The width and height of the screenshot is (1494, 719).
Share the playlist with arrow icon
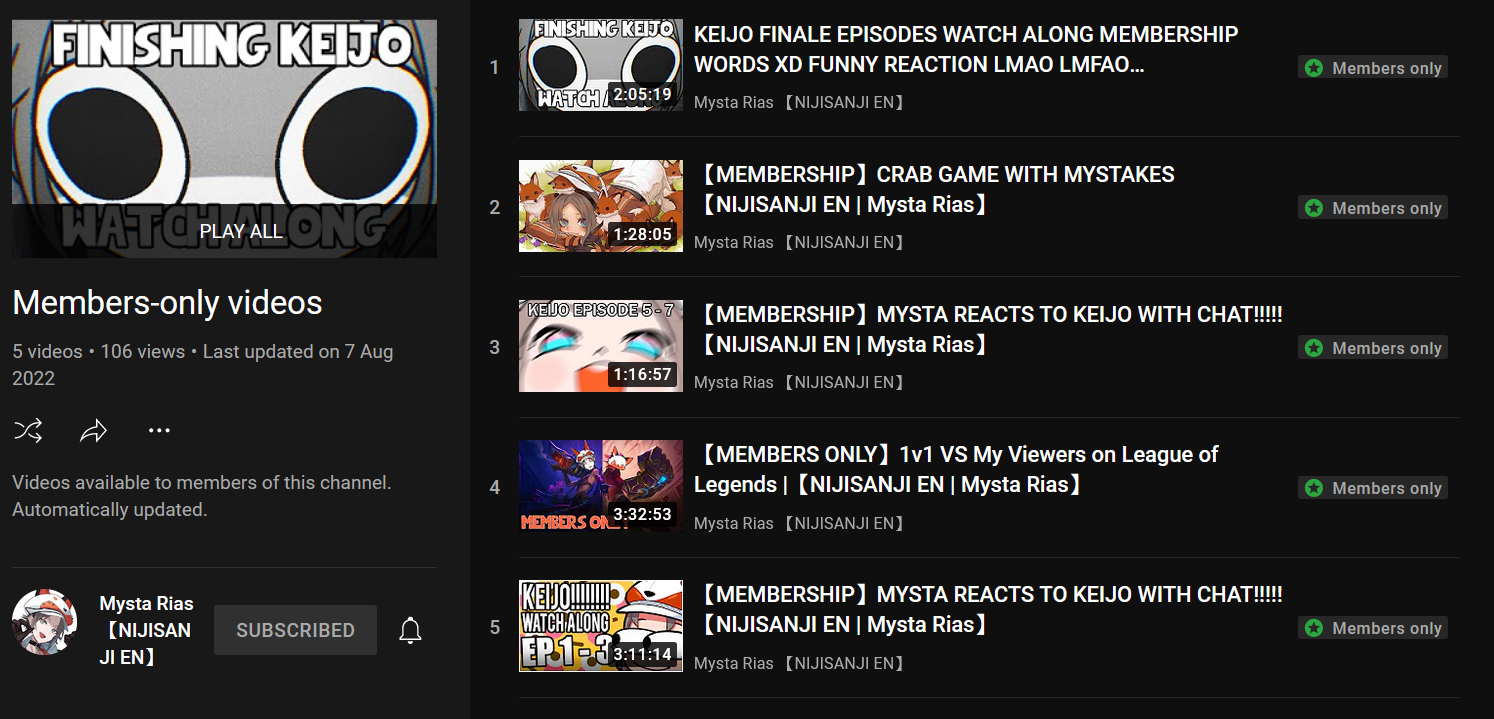[93, 431]
